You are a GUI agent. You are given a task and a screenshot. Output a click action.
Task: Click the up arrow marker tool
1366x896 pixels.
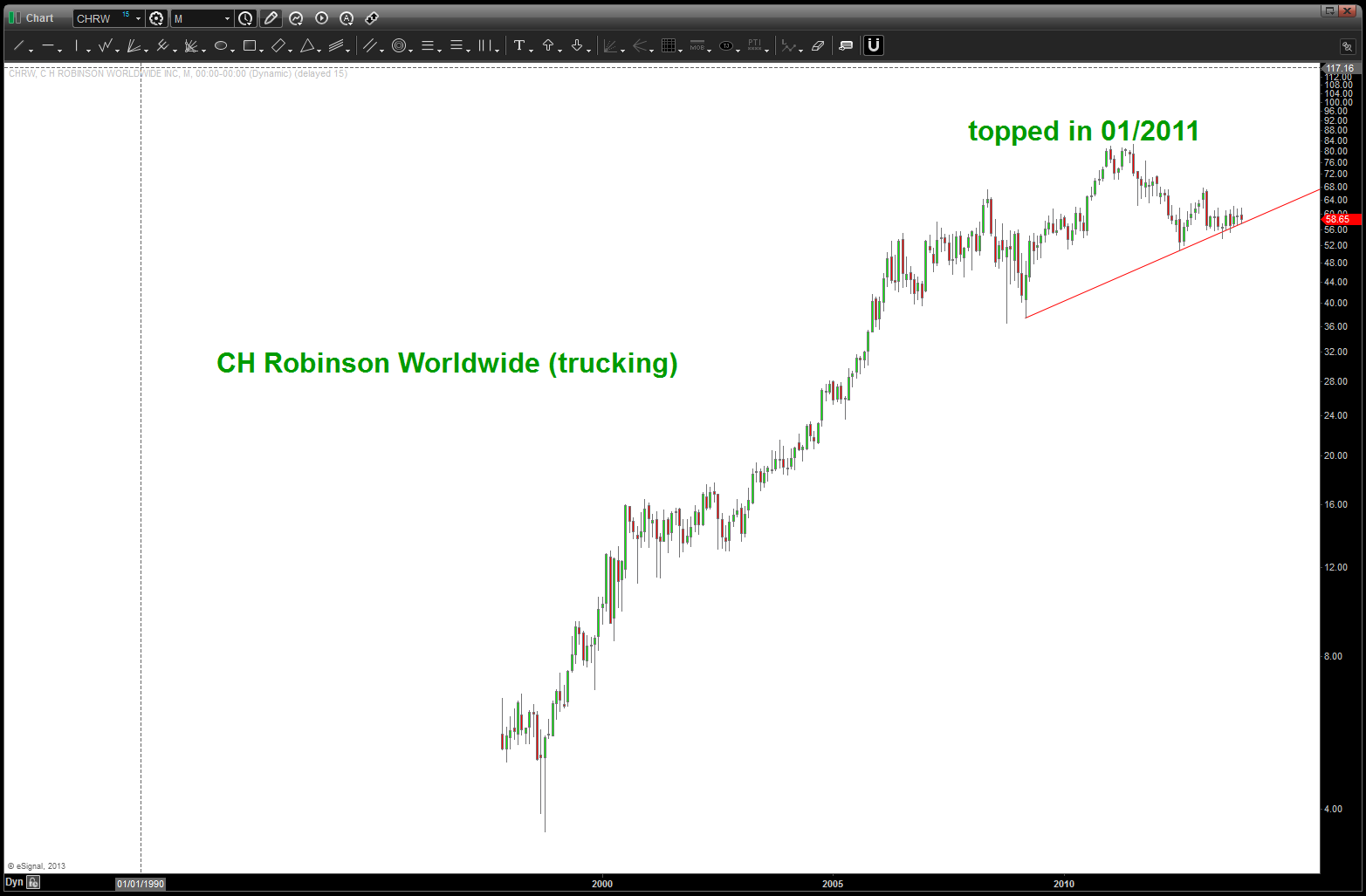[548, 45]
